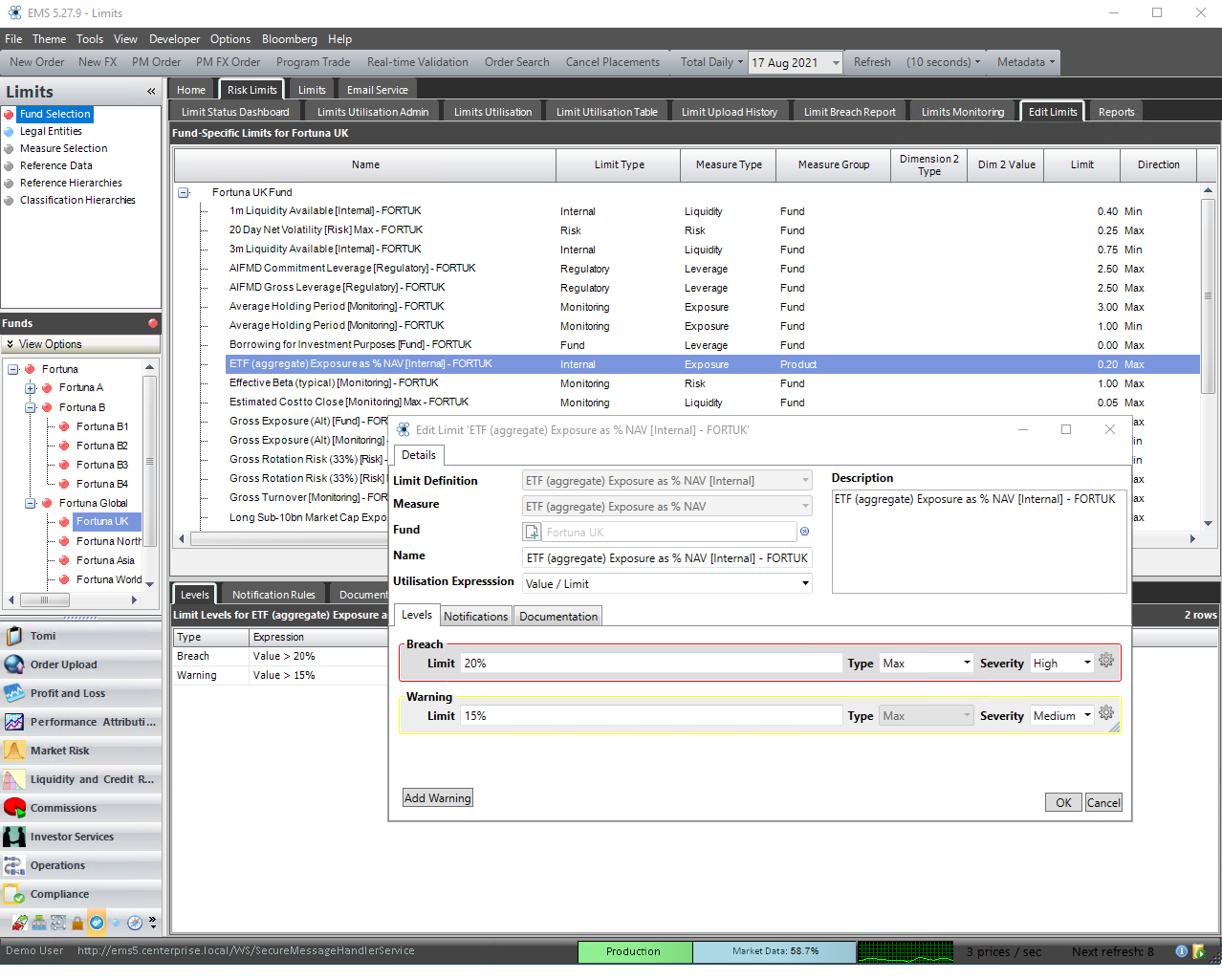Click the Warning level settings gear icon

coord(1106,713)
